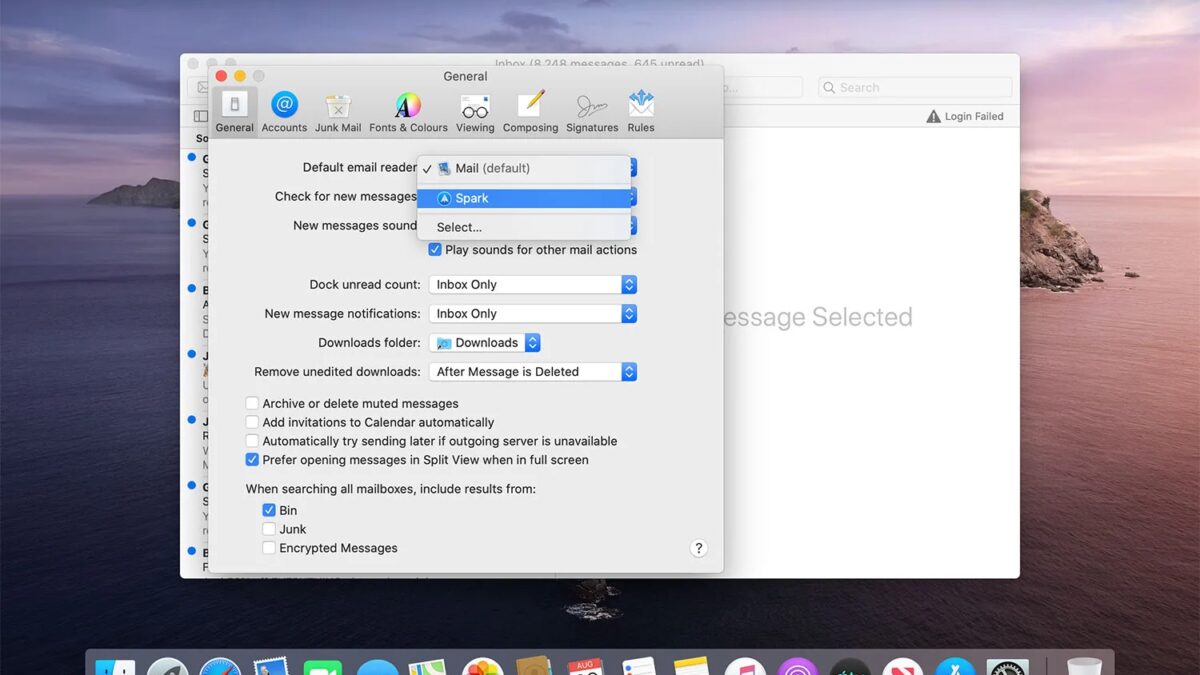Open the Rules preferences pane
The width and height of the screenshot is (1200, 675).
tap(641, 108)
